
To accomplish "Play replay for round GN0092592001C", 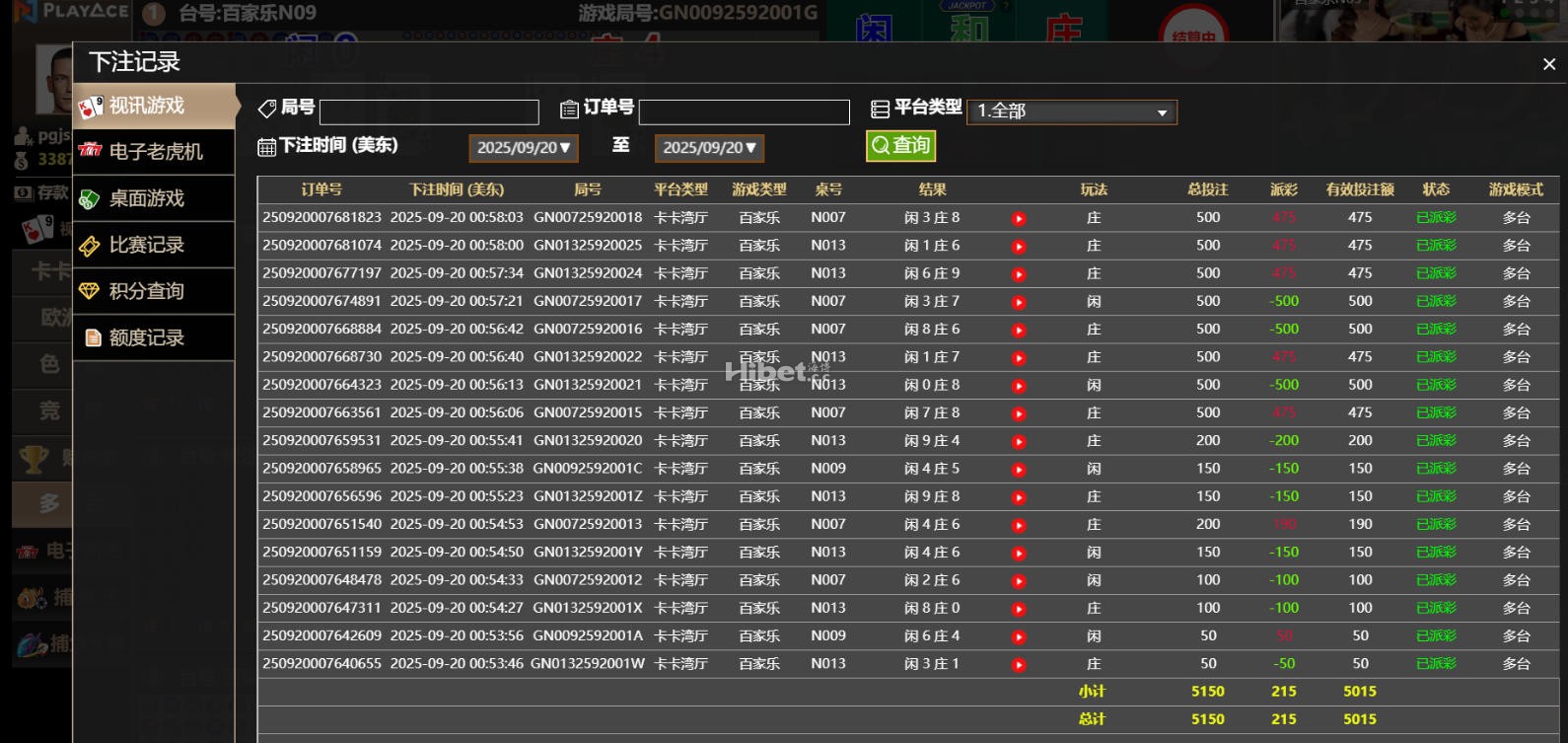I will coord(1019,470).
